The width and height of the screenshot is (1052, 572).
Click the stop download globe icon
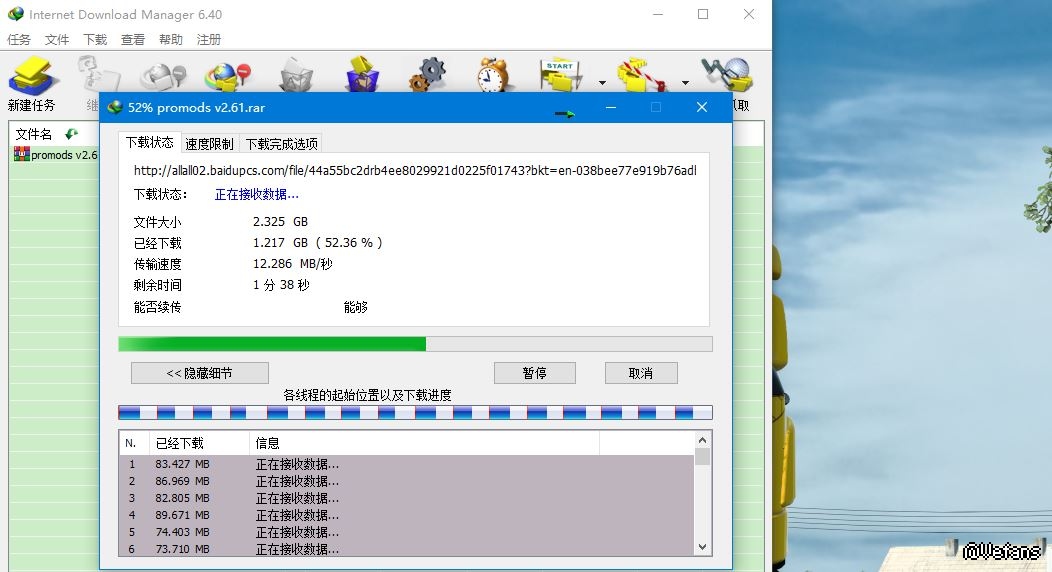[x=163, y=75]
